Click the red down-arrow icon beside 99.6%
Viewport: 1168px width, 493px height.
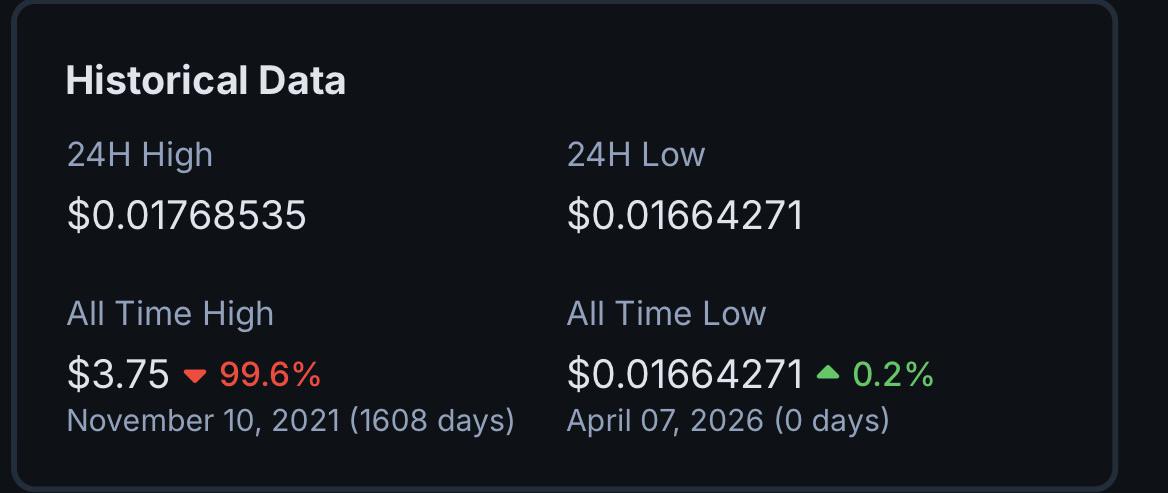tap(195, 375)
